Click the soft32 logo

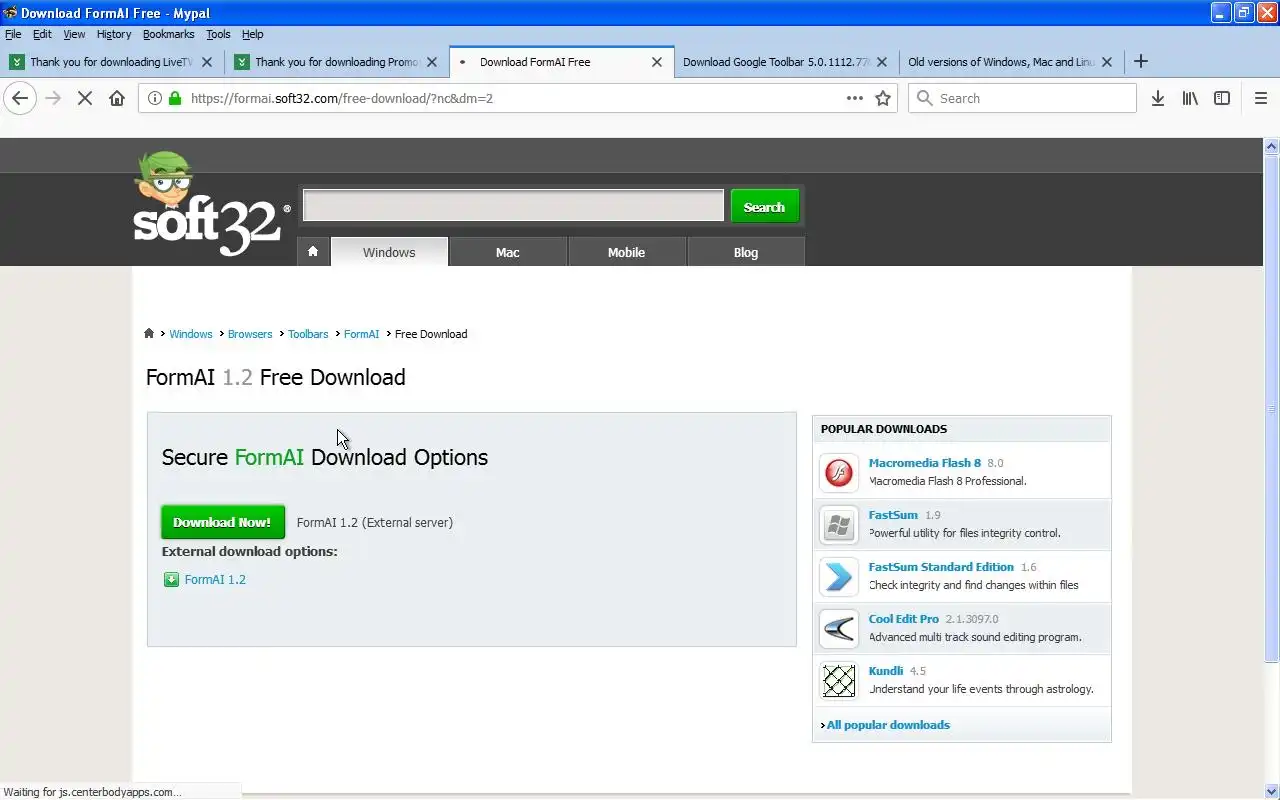pyautogui.click(x=211, y=205)
